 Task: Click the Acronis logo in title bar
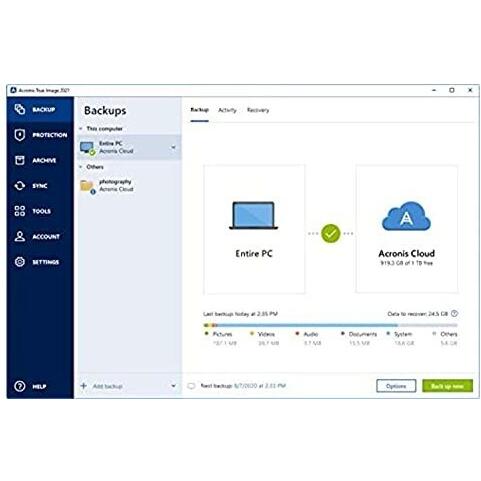[13, 90]
